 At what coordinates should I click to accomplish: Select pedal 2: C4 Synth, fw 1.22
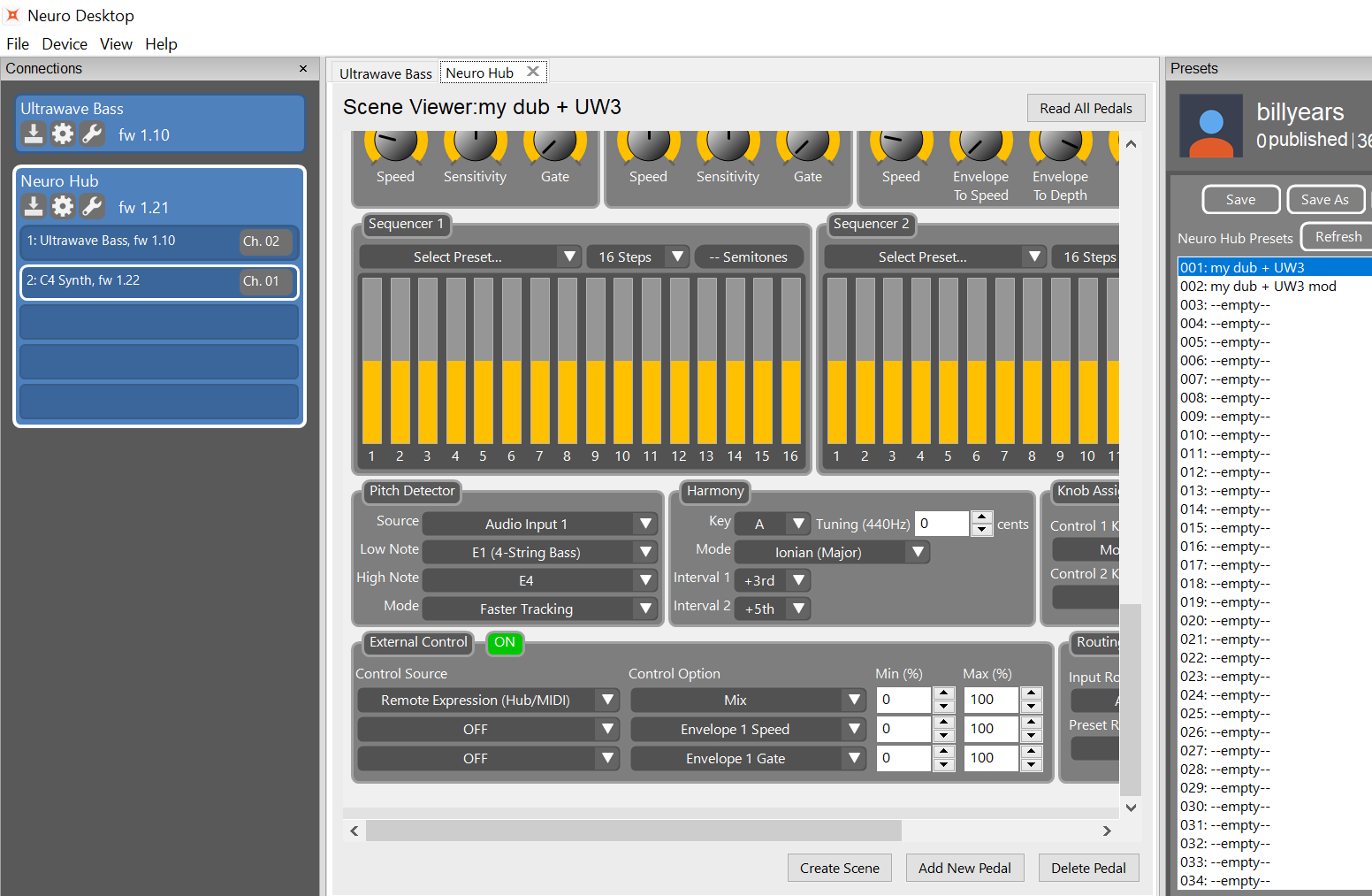pos(159,281)
